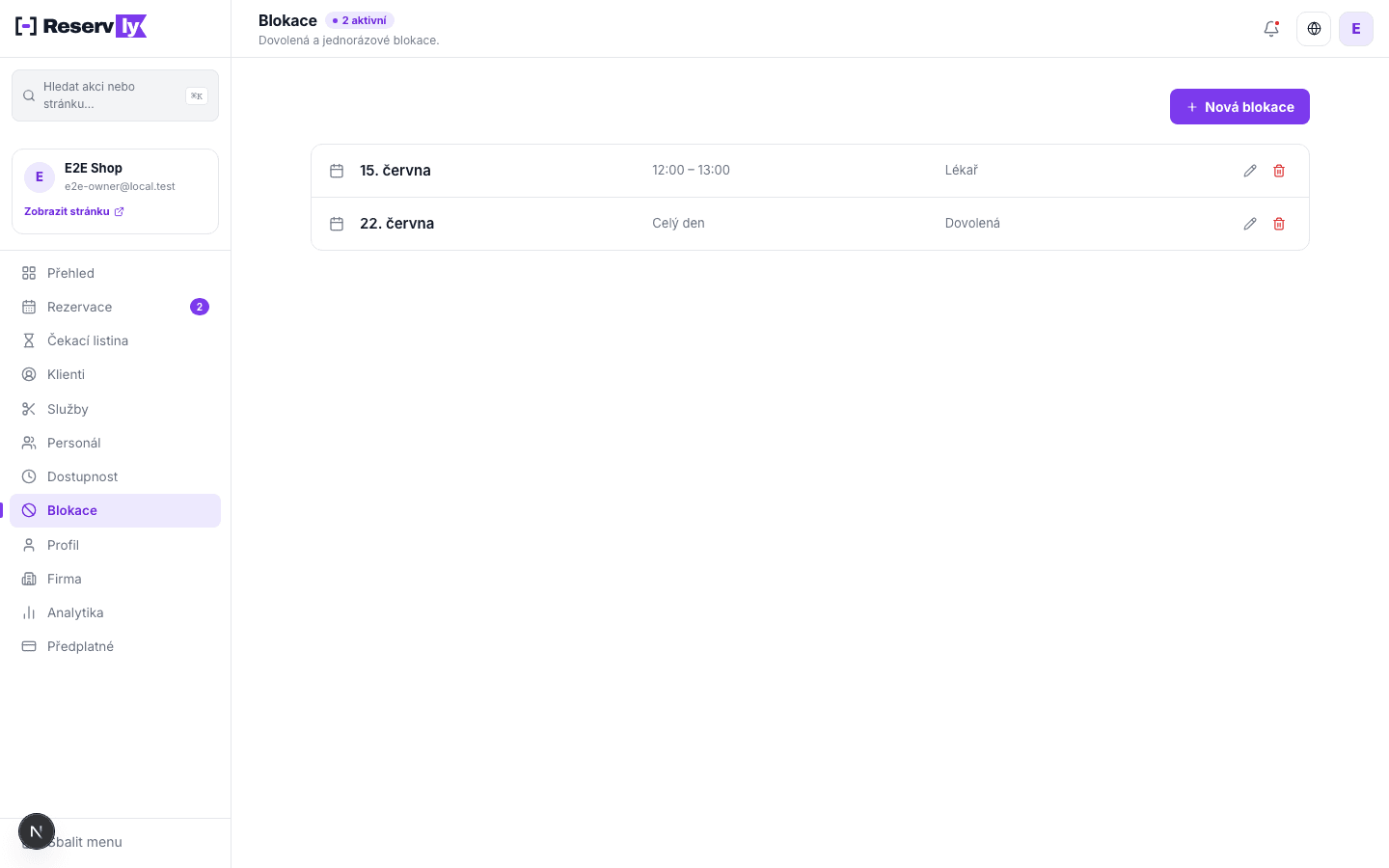Click the Dostupnost clock icon
Viewport: 1389px width, 868px height.
[29, 476]
